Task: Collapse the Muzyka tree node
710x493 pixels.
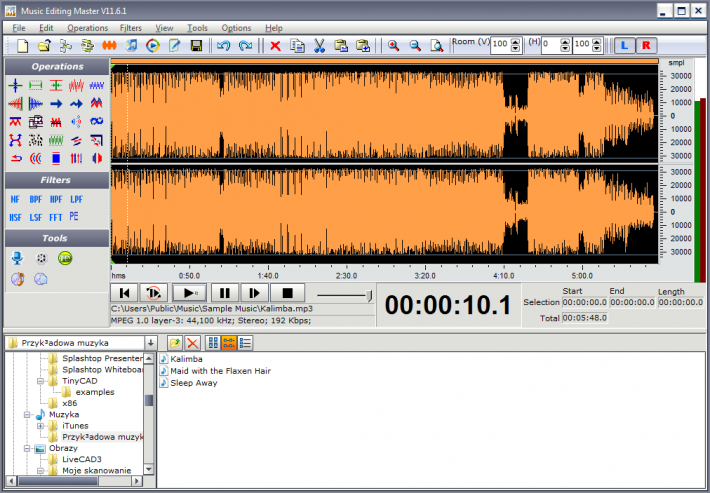Action: pos(27,415)
